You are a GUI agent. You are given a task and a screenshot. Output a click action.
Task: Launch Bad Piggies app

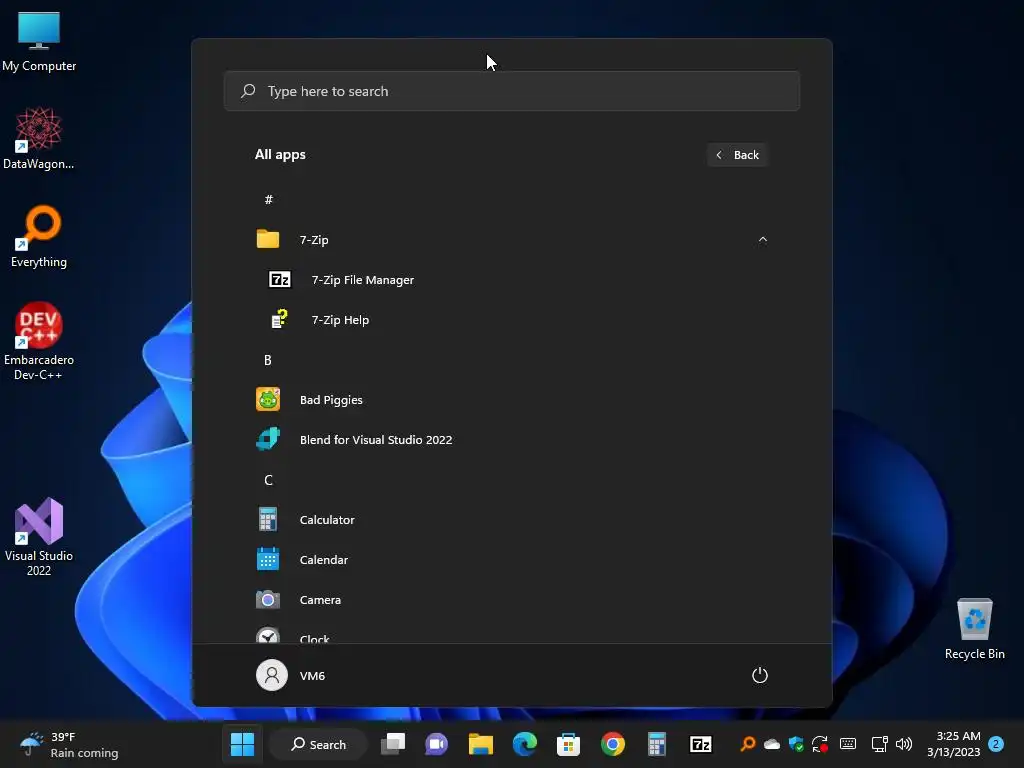point(511,400)
